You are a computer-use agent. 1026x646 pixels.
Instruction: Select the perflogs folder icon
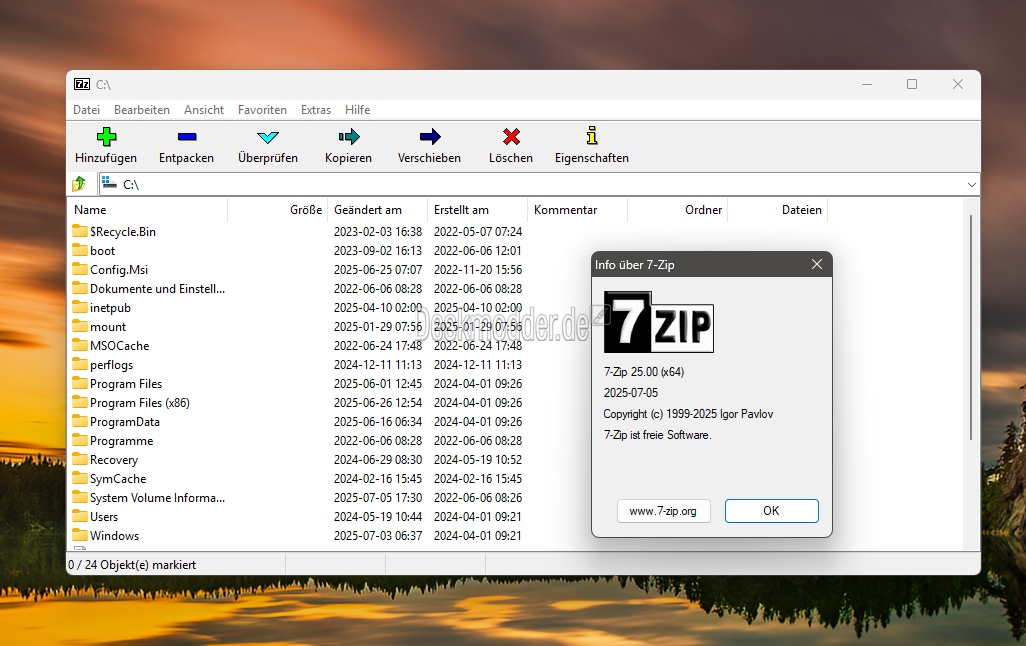pos(80,364)
